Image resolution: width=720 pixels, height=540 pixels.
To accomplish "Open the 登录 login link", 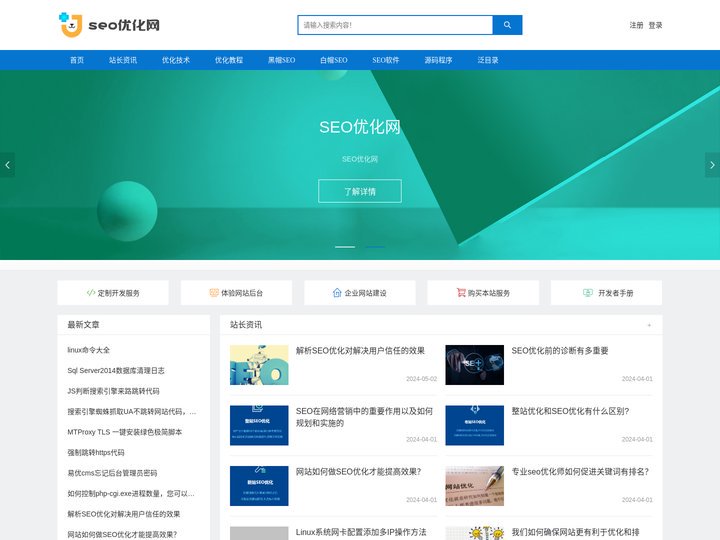I will tap(655, 25).
